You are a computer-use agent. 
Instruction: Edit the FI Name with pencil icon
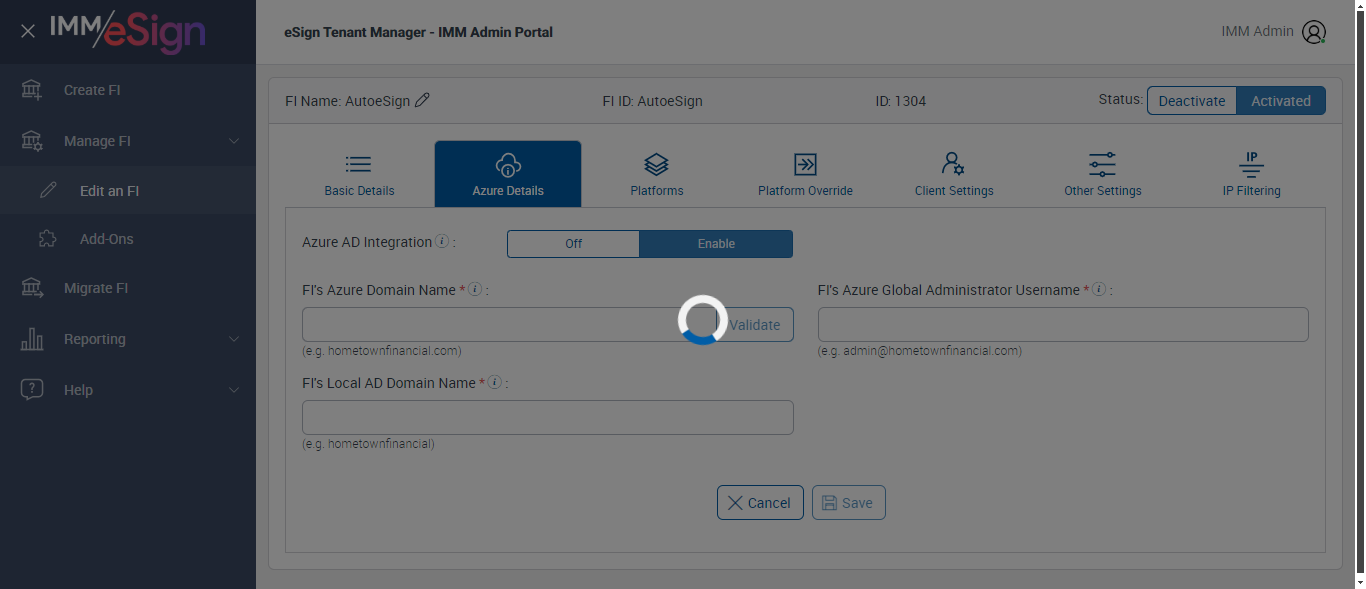[422, 100]
